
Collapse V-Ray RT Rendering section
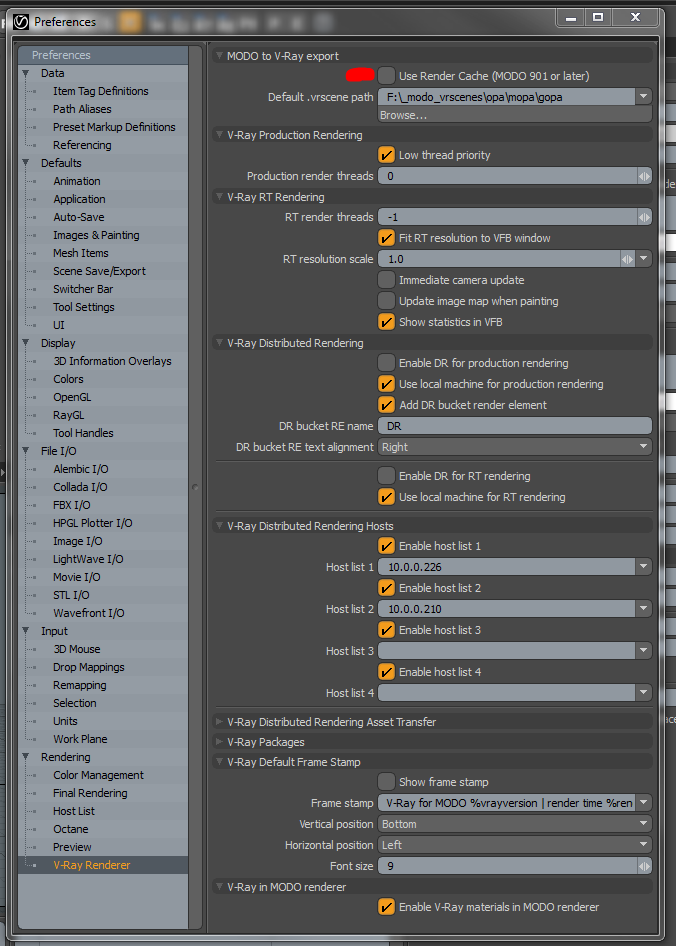tap(219, 197)
